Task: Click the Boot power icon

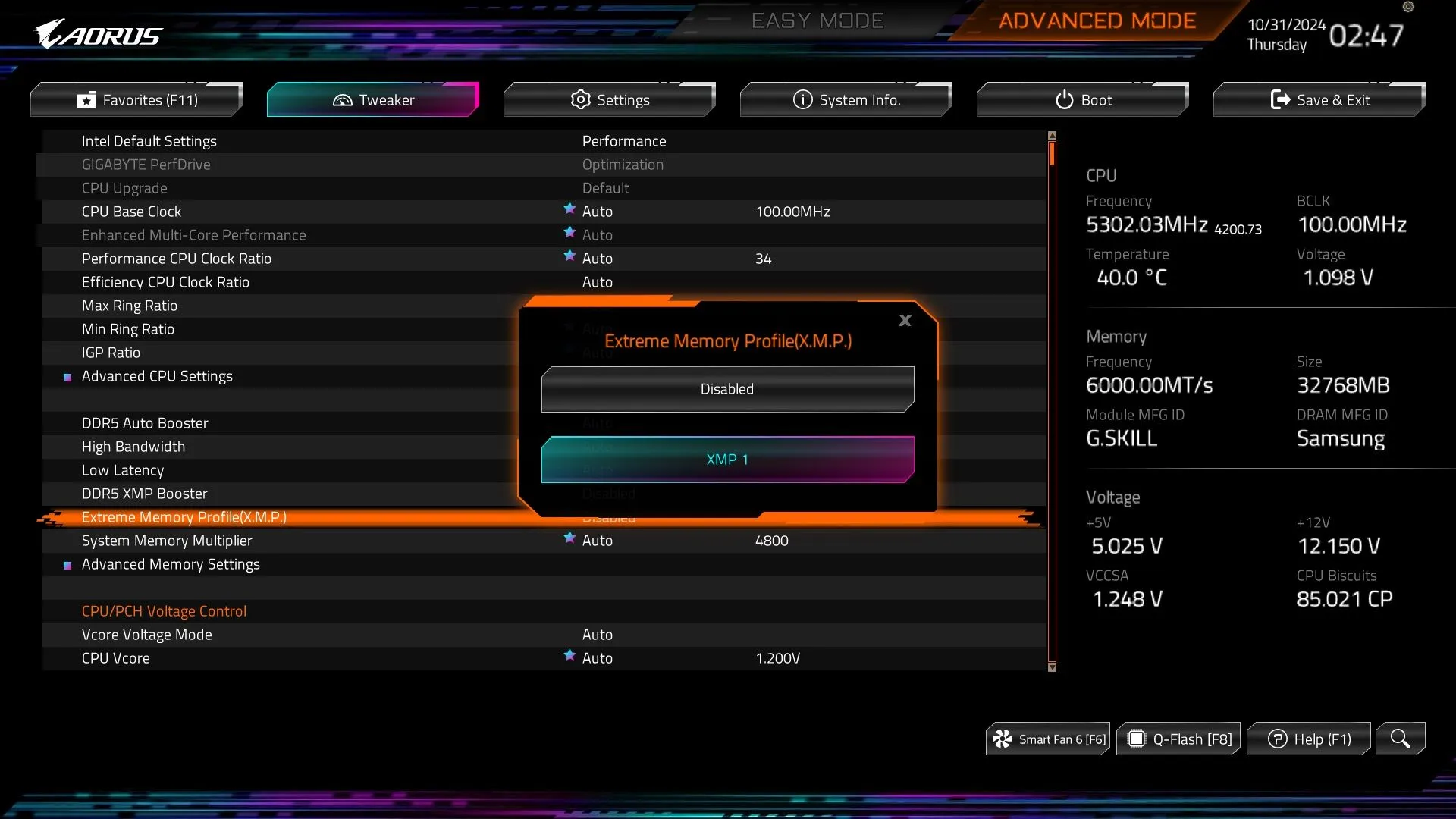Action: point(1063,99)
